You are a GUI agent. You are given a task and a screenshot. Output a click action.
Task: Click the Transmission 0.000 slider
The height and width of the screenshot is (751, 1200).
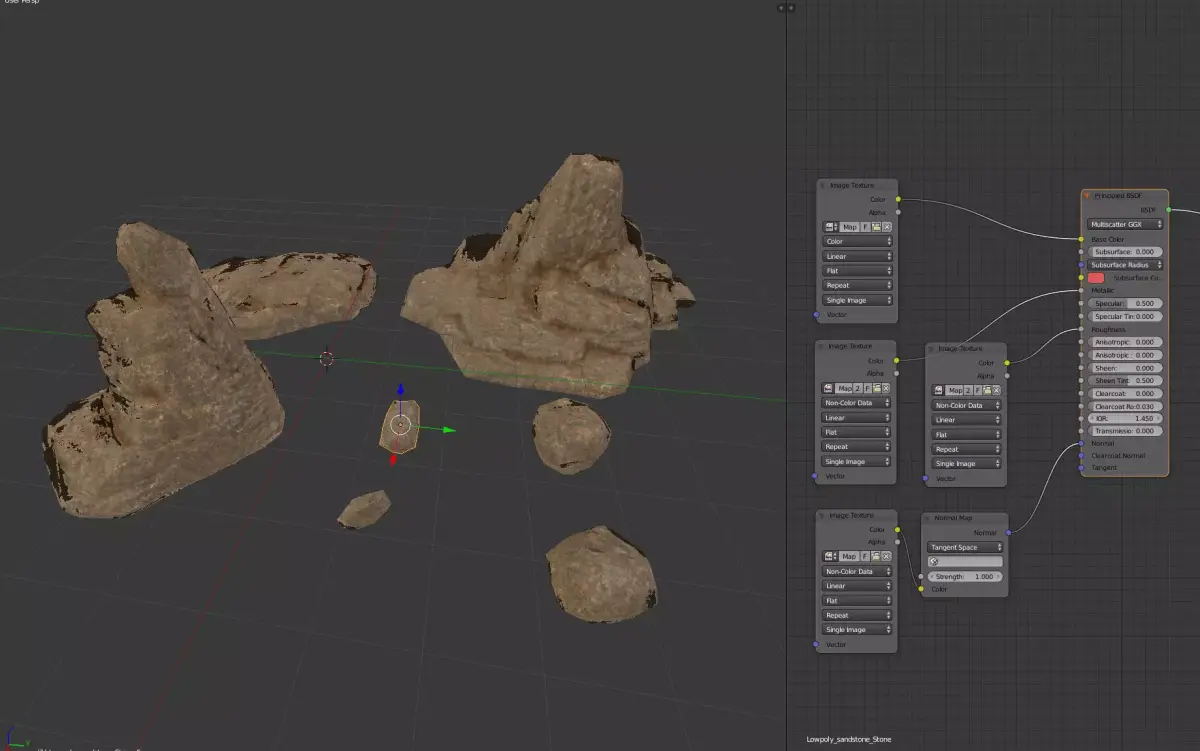1125,431
